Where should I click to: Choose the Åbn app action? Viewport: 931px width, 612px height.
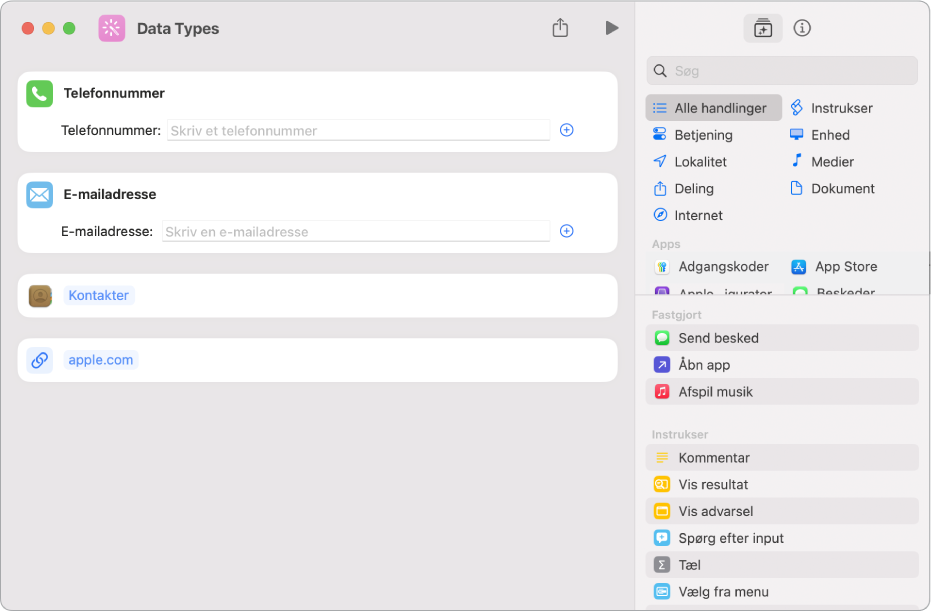pos(782,364)
